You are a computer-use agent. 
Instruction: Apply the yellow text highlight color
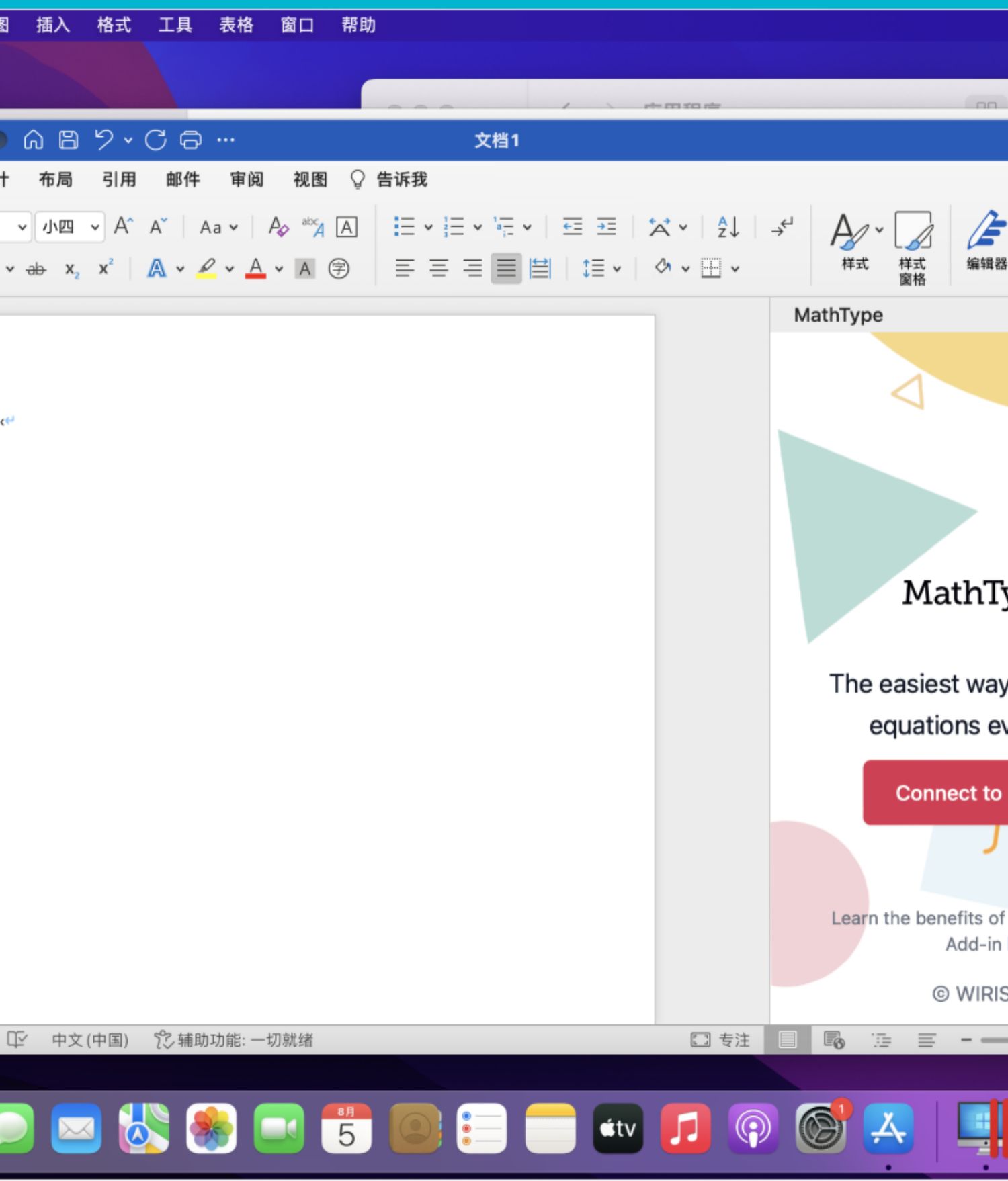point(206,269)
